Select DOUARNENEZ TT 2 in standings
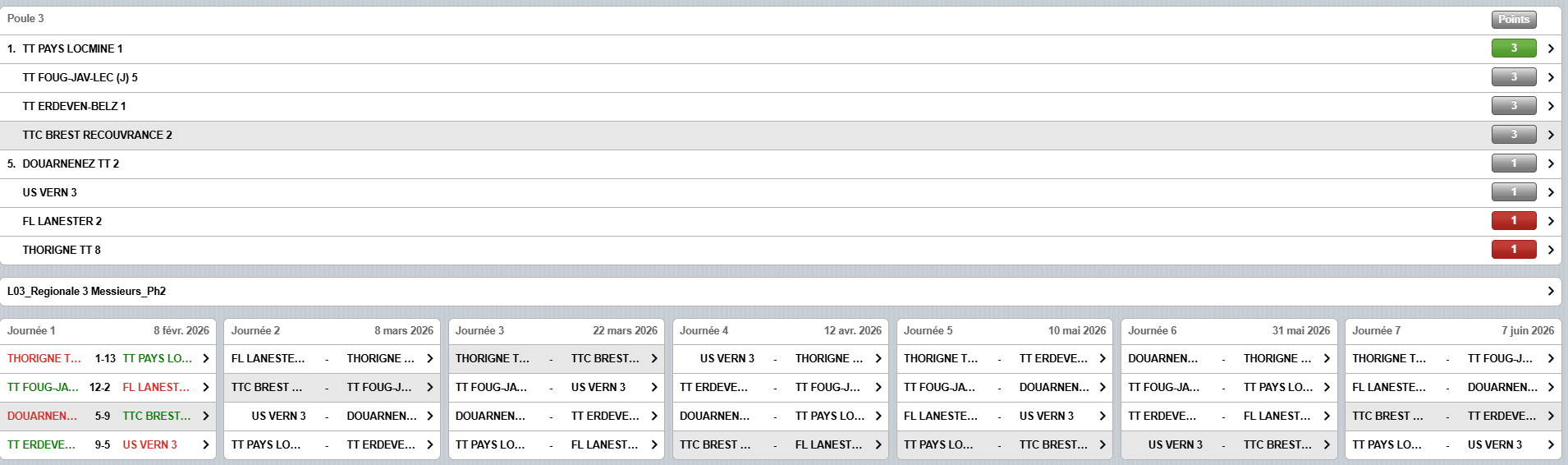1568x465 pixels. tap(71, 163)
